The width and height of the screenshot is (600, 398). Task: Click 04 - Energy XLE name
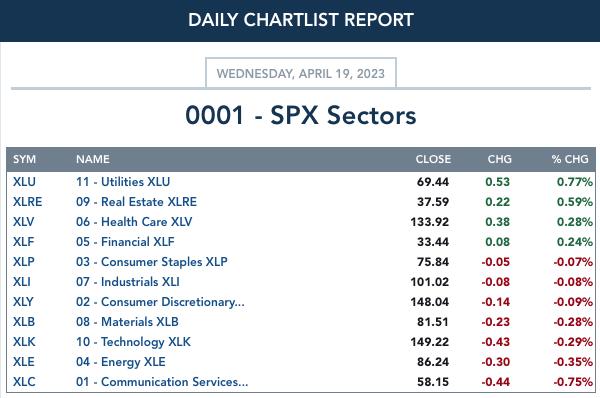121,362
